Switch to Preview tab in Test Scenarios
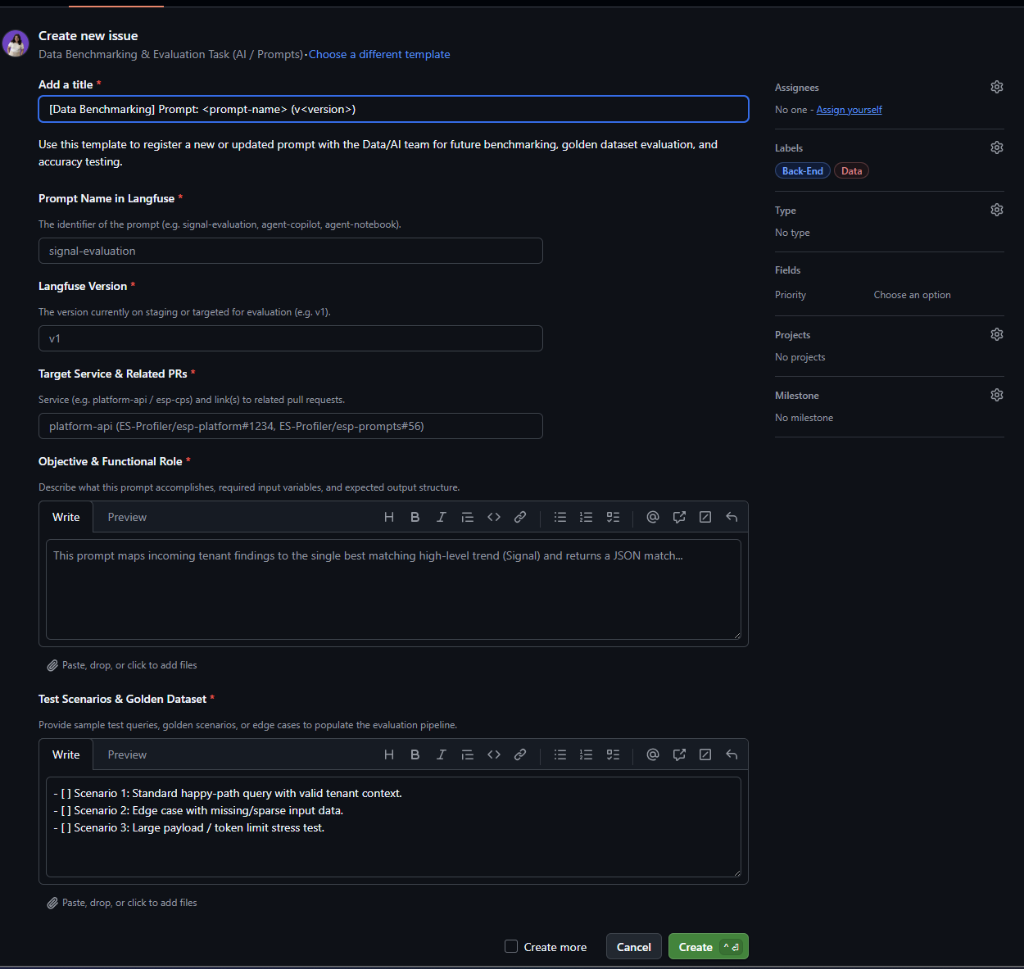The width and height of the screenshot is (1024, 969). click(127, 755)
